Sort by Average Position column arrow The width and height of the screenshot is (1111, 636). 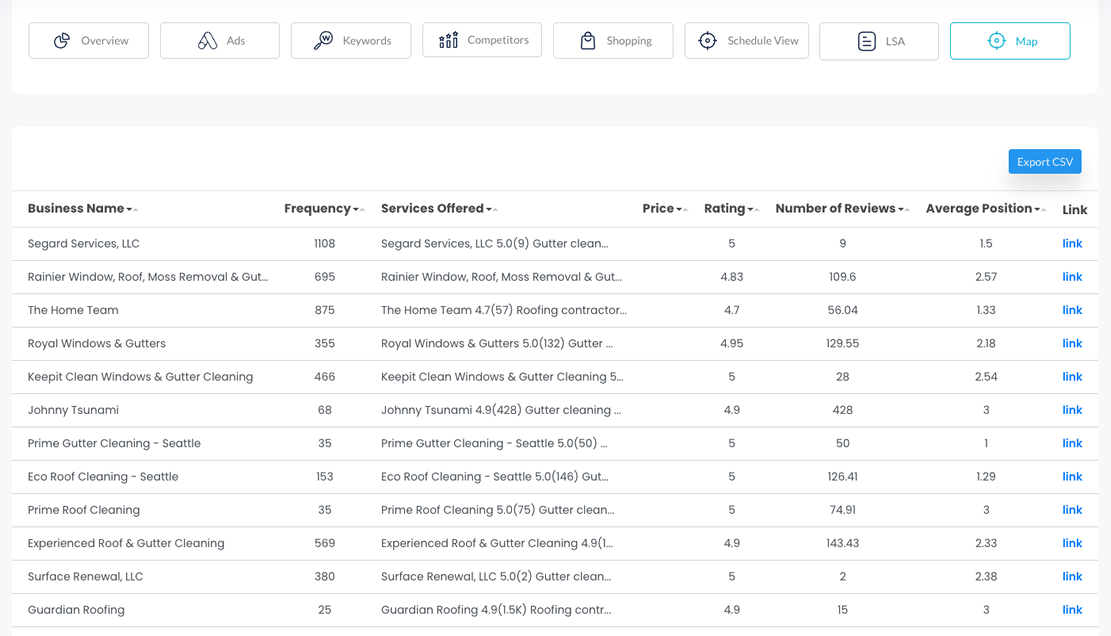1040,209
